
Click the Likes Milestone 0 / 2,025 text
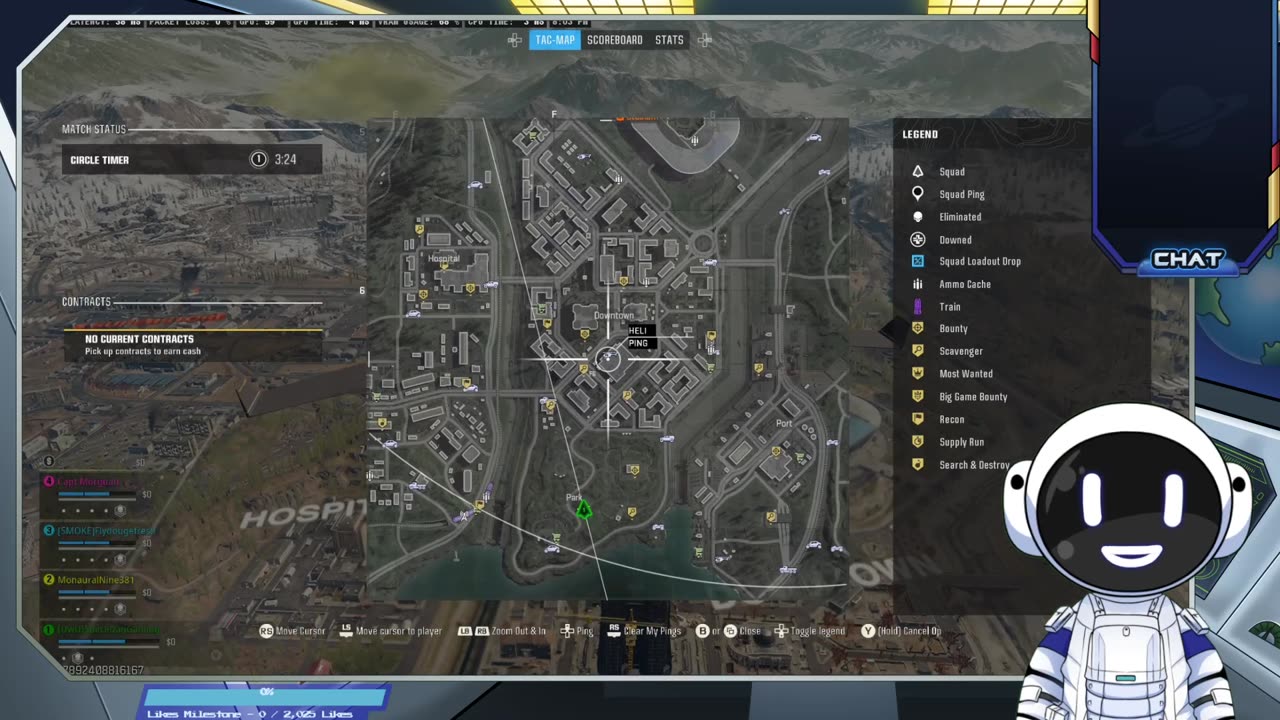pos(250,714)
